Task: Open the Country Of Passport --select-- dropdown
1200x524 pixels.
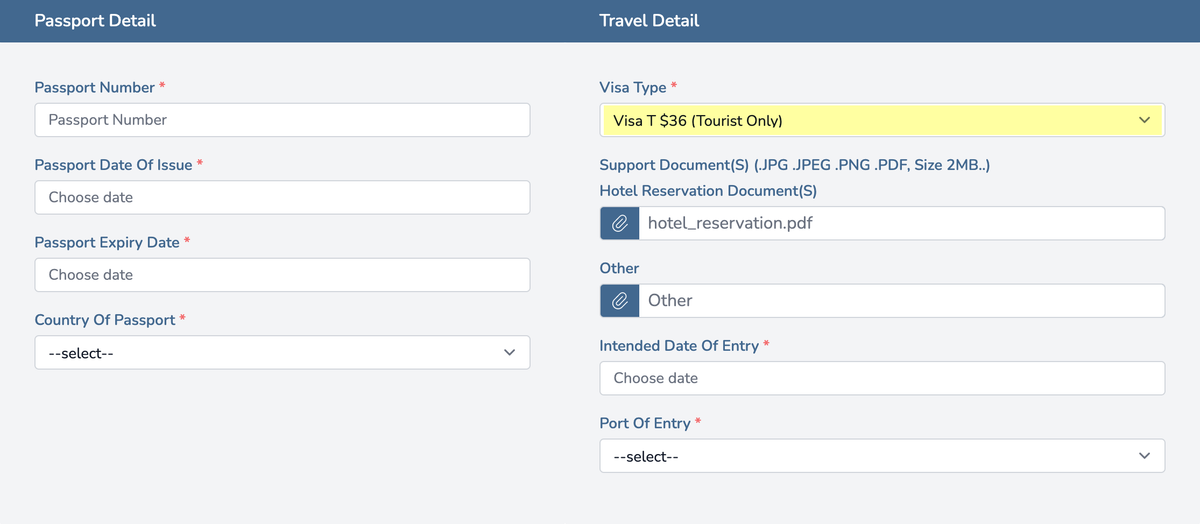Action: 282,352
